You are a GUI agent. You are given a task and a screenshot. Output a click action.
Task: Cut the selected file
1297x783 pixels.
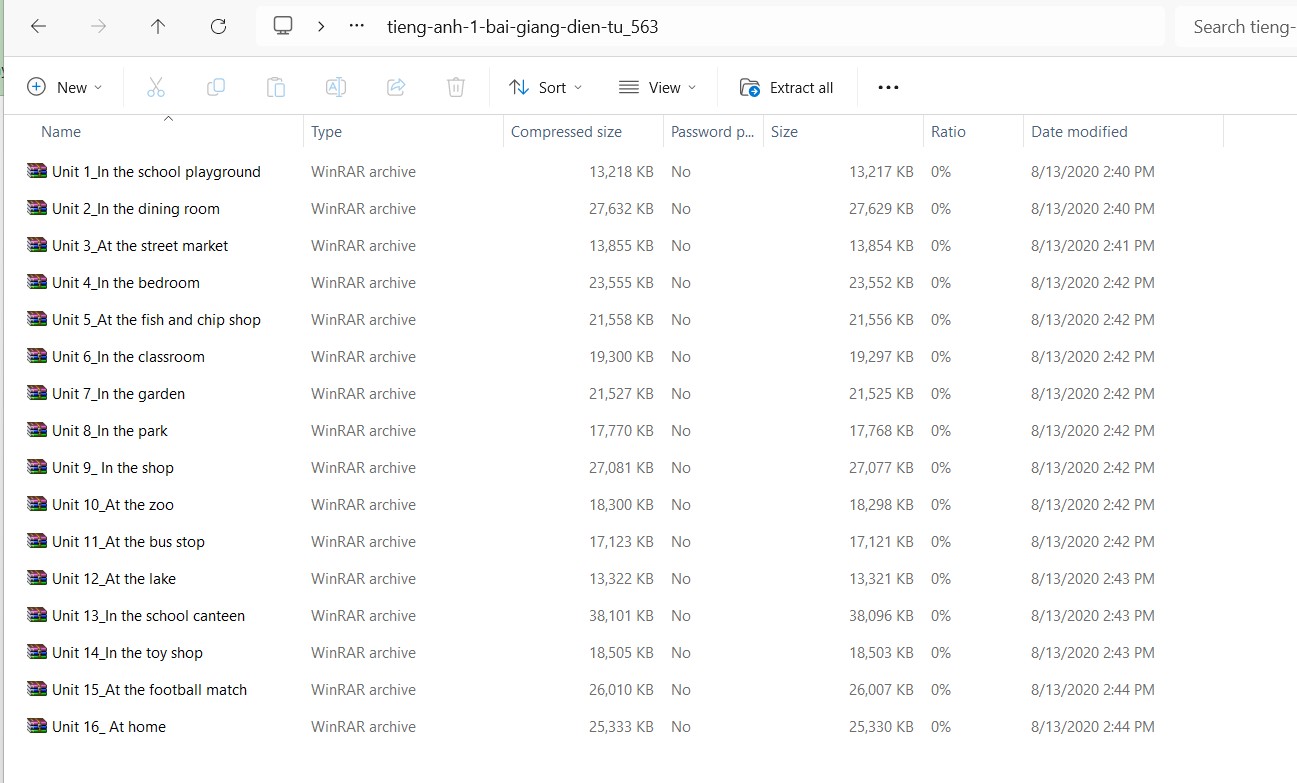(156, 87)
